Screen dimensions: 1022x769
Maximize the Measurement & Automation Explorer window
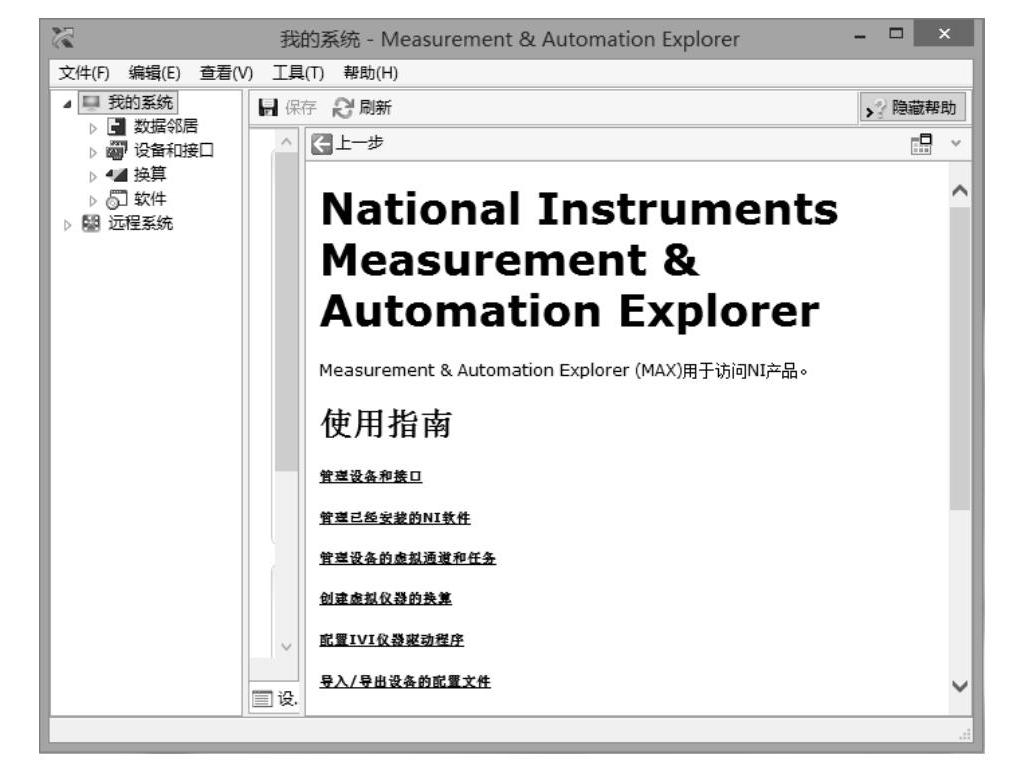coord(896,34)
